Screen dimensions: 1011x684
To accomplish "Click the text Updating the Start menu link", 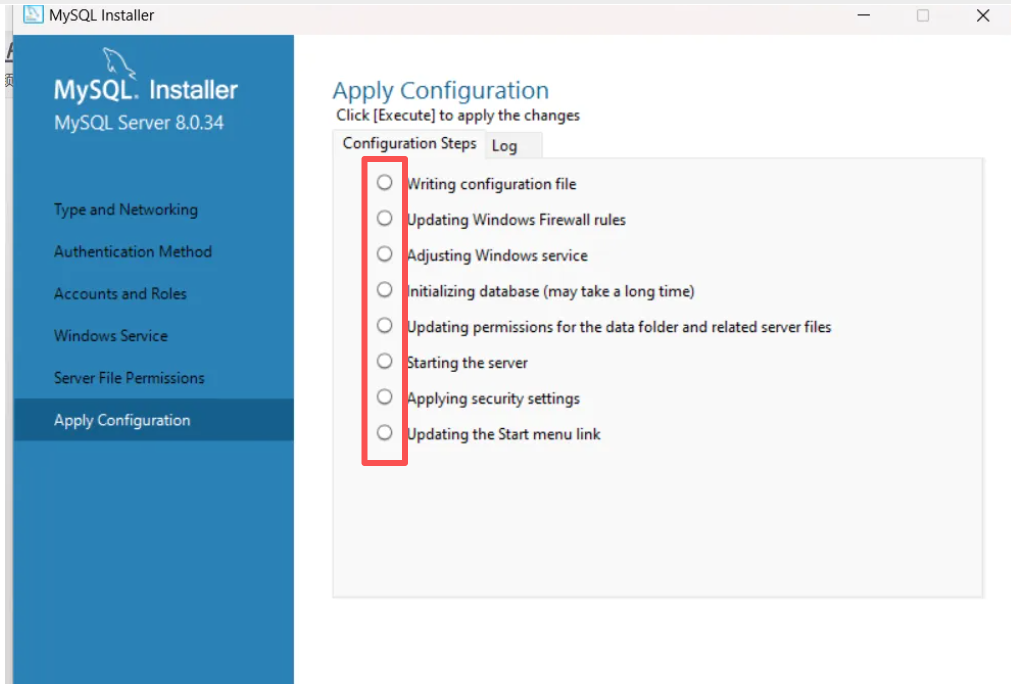I will (x=504, y=434).
